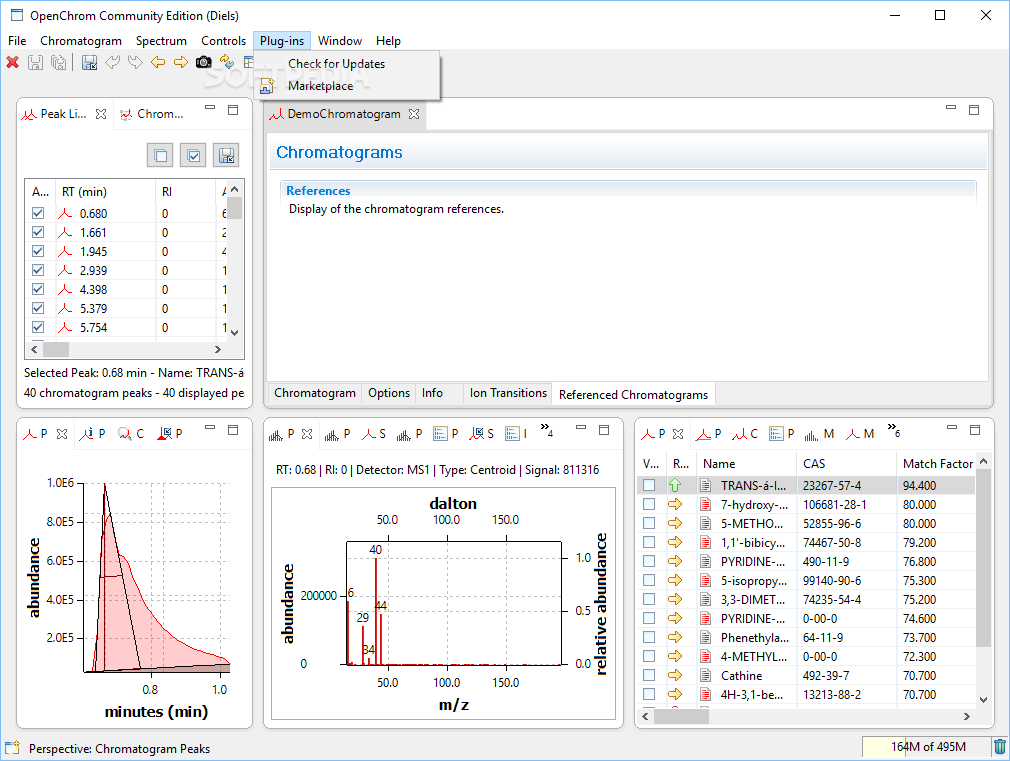Click the Save All toolbar icon
This screenshot has height=761, width=1010.
[x=59, y=63]
